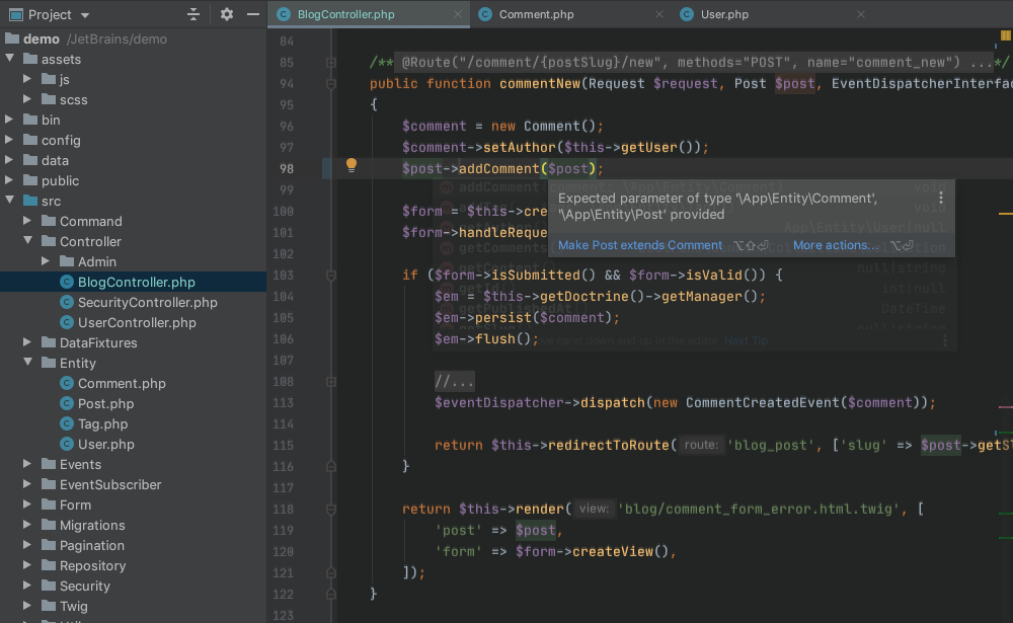The width and height of the screenshot is (1013, 623).
Task: Open the Project view dropdown
Action: pyautogui.click(x=84, y=15)
